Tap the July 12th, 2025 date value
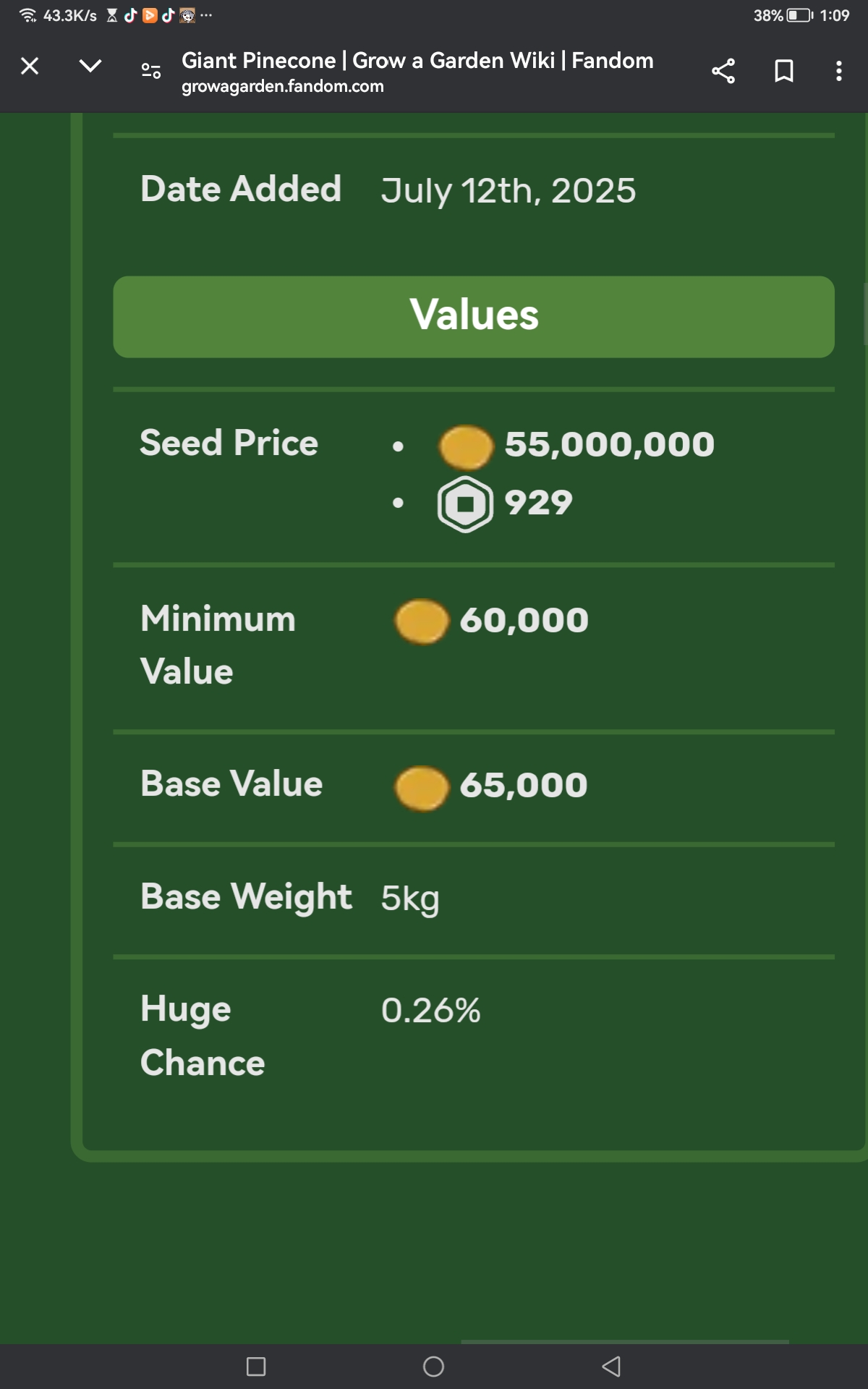Screen dimensions: 868x1389 (509, 191)
